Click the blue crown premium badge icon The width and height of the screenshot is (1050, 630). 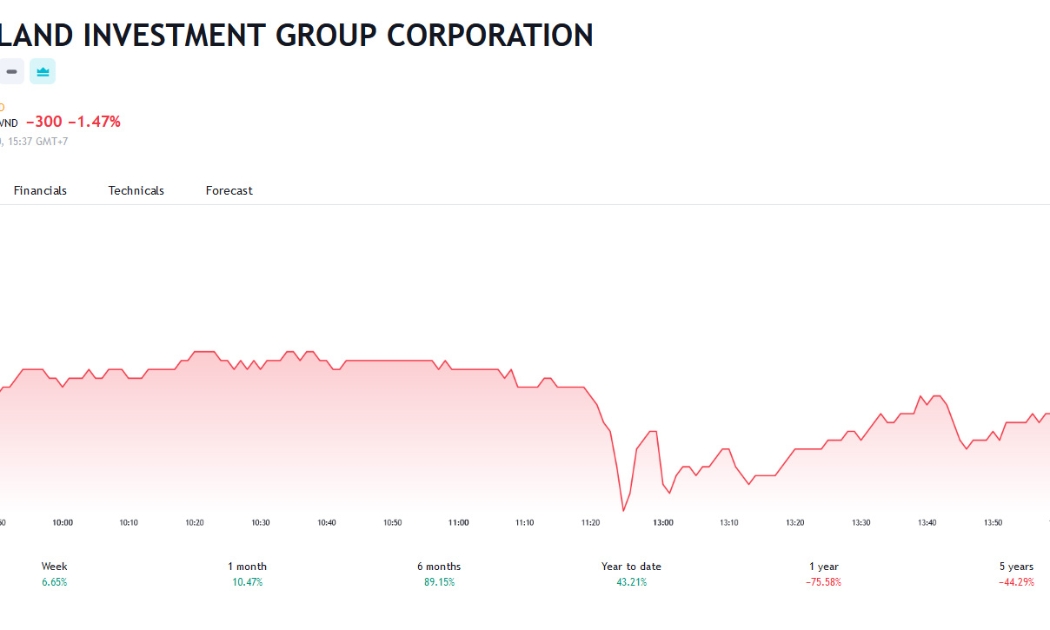tap(42, 72)
